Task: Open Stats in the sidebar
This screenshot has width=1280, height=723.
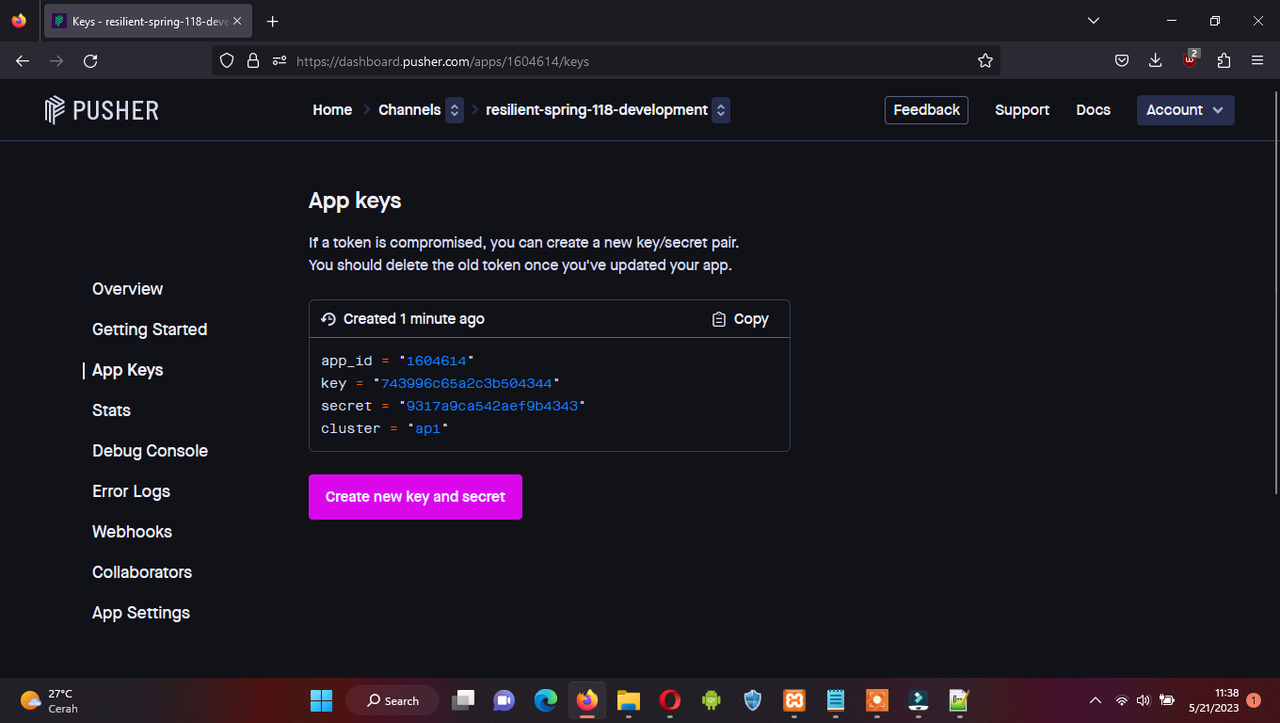Action: point(111,410)
